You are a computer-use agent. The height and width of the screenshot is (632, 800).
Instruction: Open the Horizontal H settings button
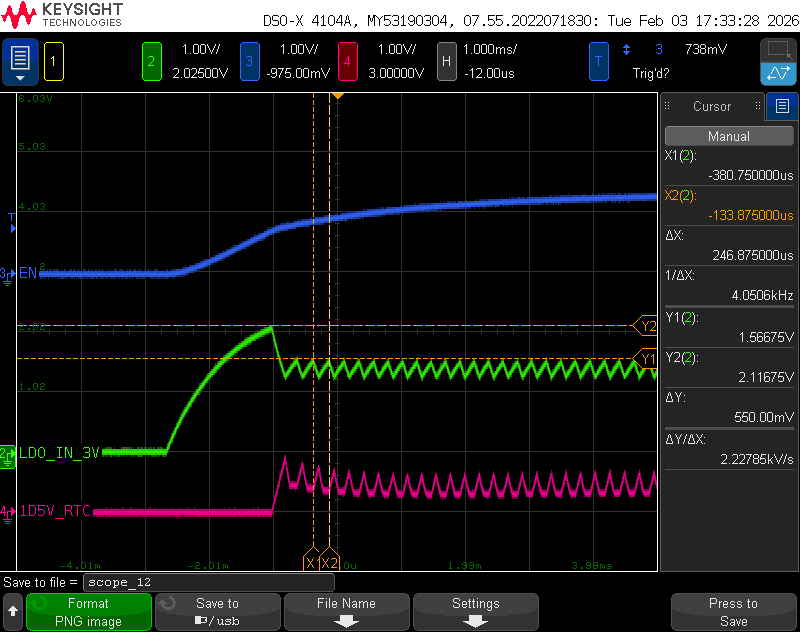(x=446, y=61)
